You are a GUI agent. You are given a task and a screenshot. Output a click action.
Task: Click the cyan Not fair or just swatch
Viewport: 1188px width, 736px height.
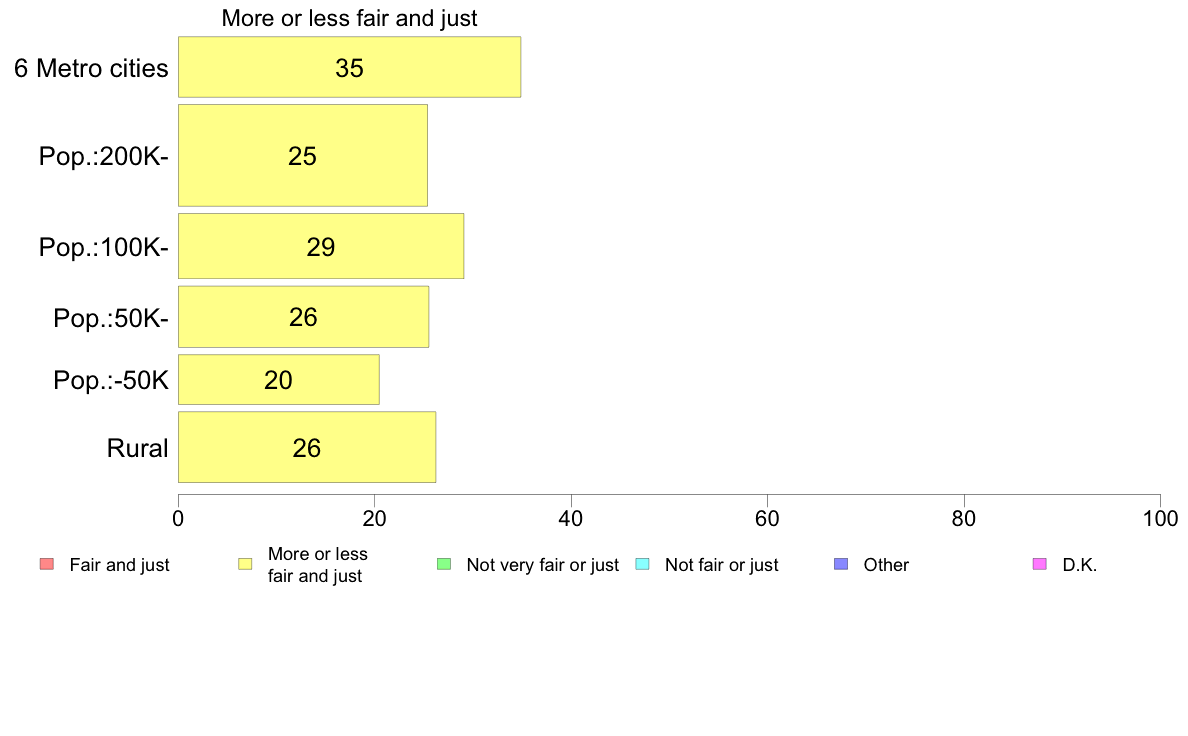[x=642, y=564]
